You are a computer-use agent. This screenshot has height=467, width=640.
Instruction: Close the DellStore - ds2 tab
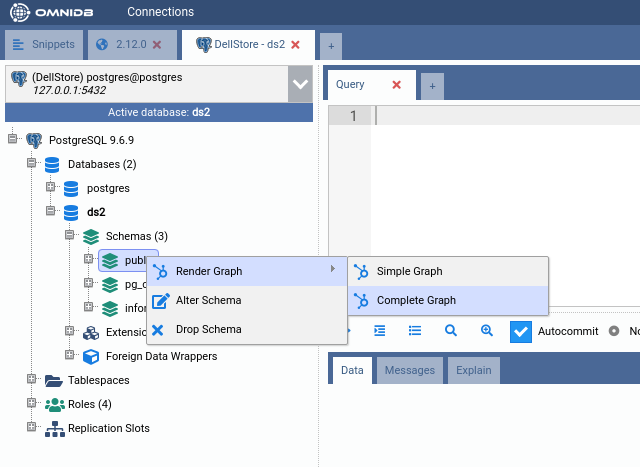tap(296, 45)
